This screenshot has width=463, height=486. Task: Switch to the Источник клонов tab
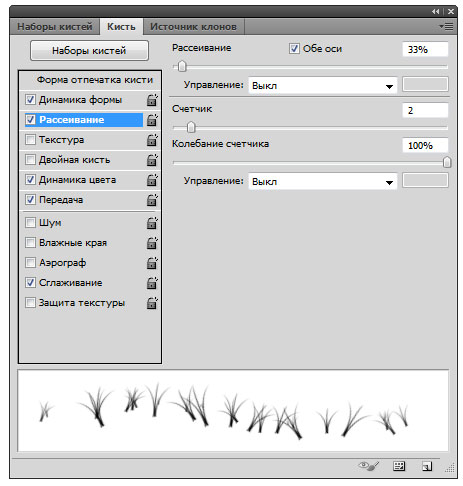193,27
